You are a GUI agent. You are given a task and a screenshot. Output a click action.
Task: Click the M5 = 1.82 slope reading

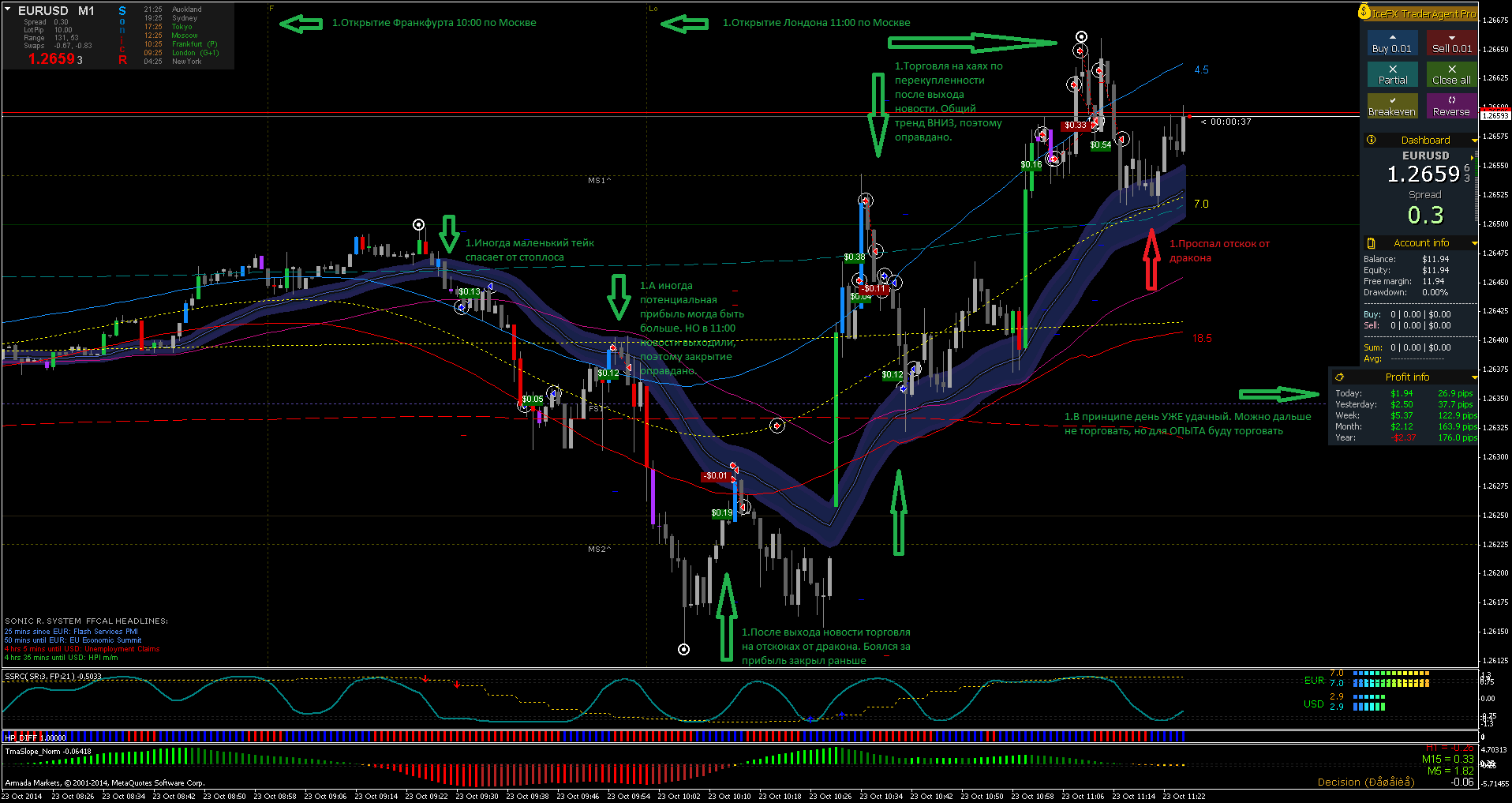coord(1450,771)
